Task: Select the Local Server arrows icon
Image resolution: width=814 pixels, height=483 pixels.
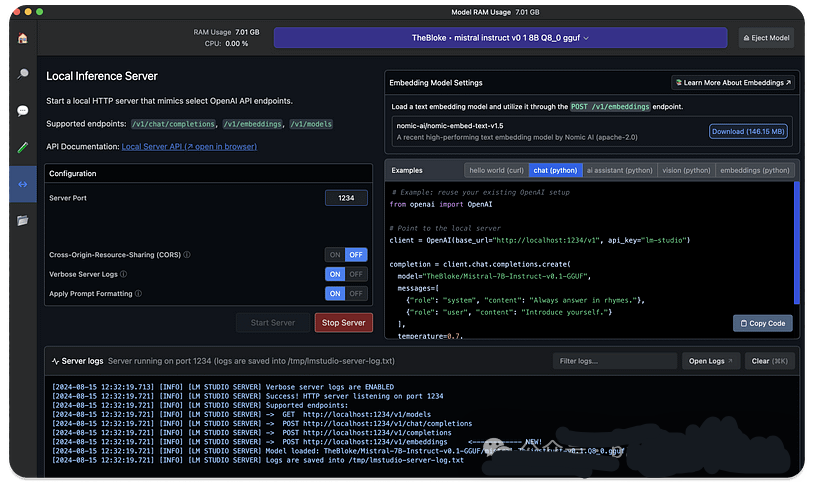Action: 23,184
